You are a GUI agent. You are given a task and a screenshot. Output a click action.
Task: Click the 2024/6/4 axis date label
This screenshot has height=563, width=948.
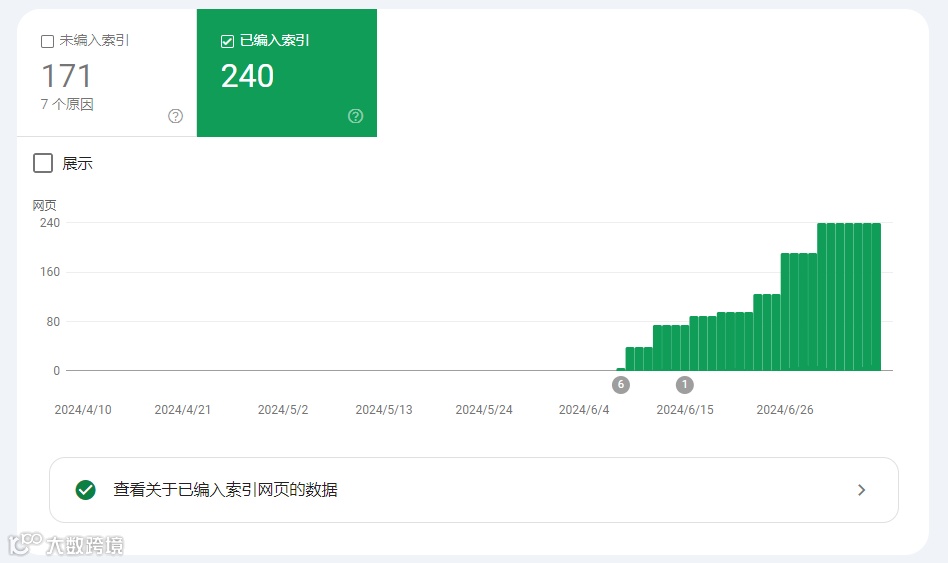coord(584,410)
